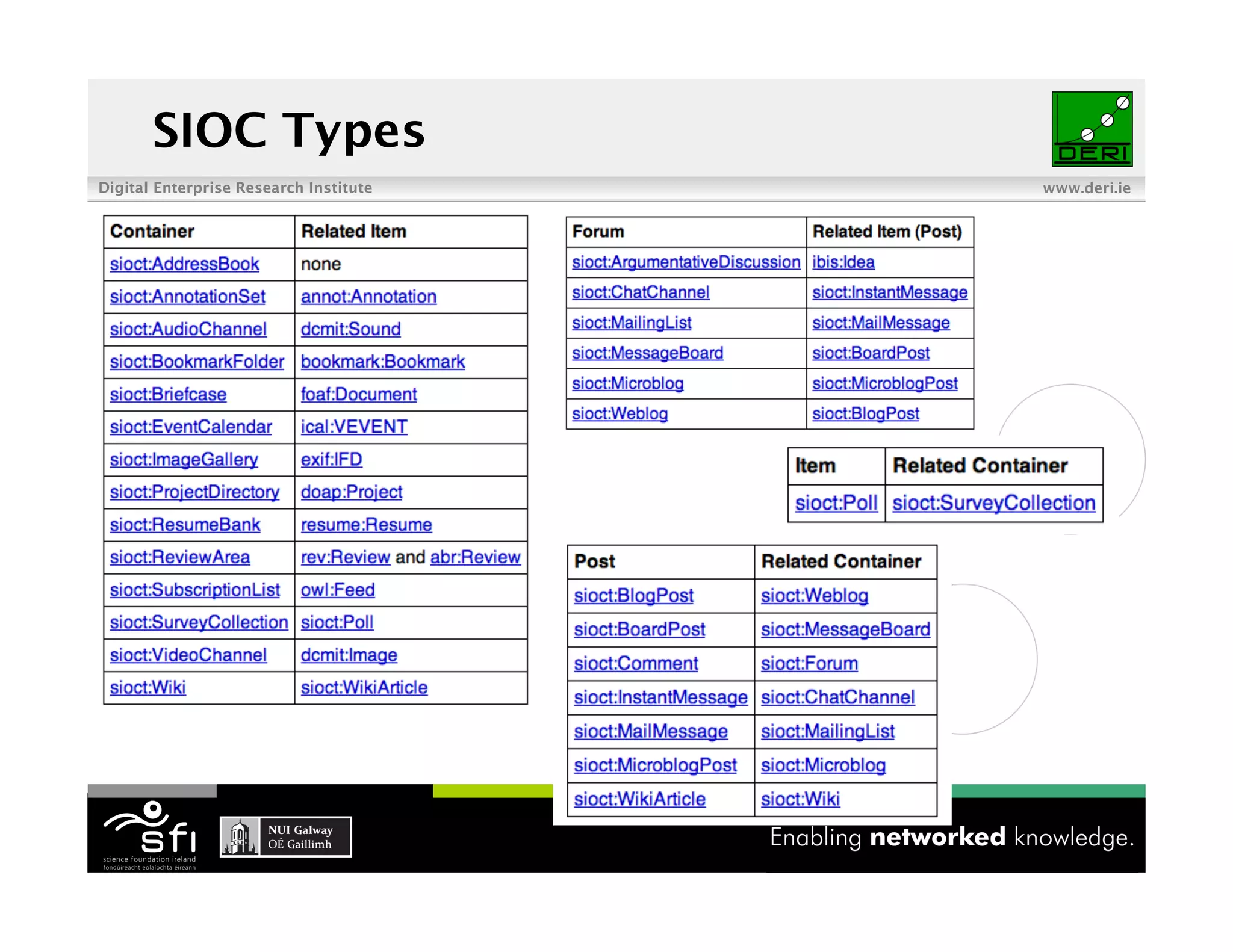
Task: Open the sioct:ReviewArea link
Action: click(x=179, y=557)
